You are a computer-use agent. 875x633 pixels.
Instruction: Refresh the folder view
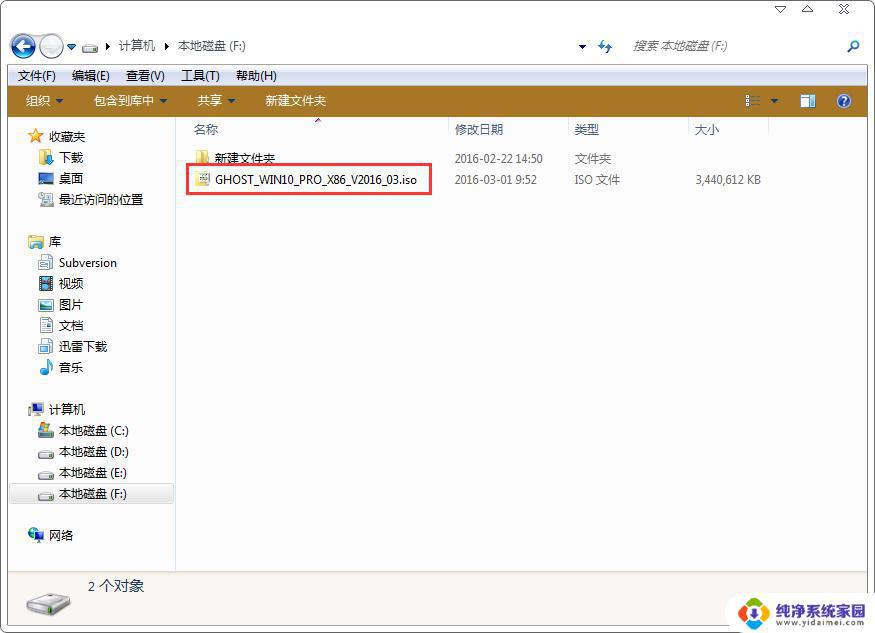pyautogui.click(x=605, y=46)
